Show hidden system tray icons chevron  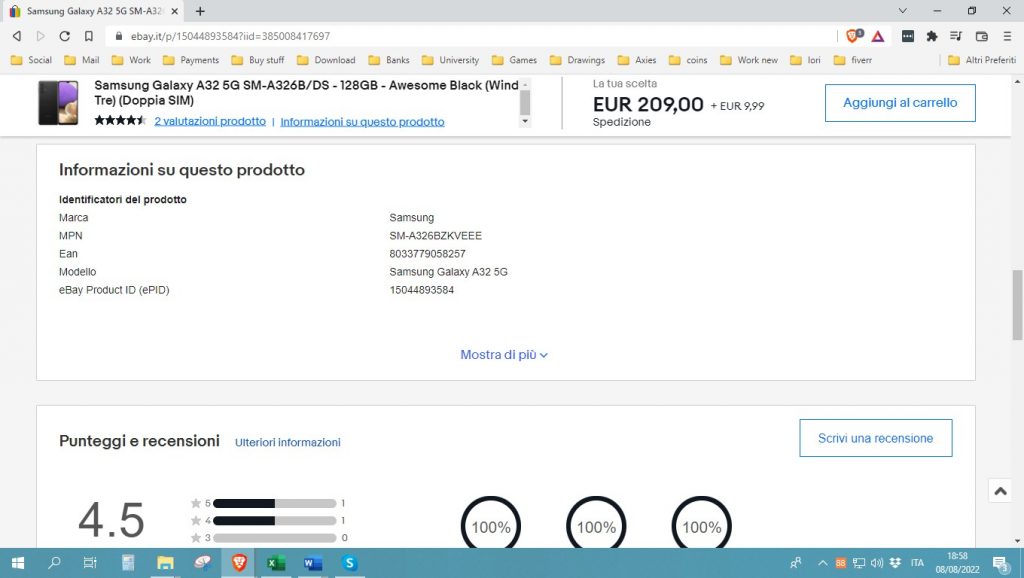click(824, 563)
